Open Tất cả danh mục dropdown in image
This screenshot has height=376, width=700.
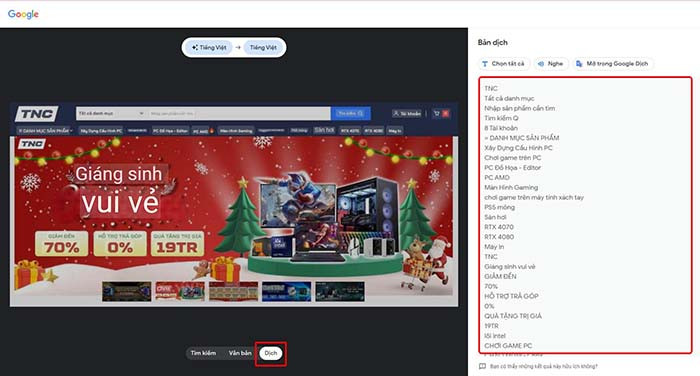111,113
